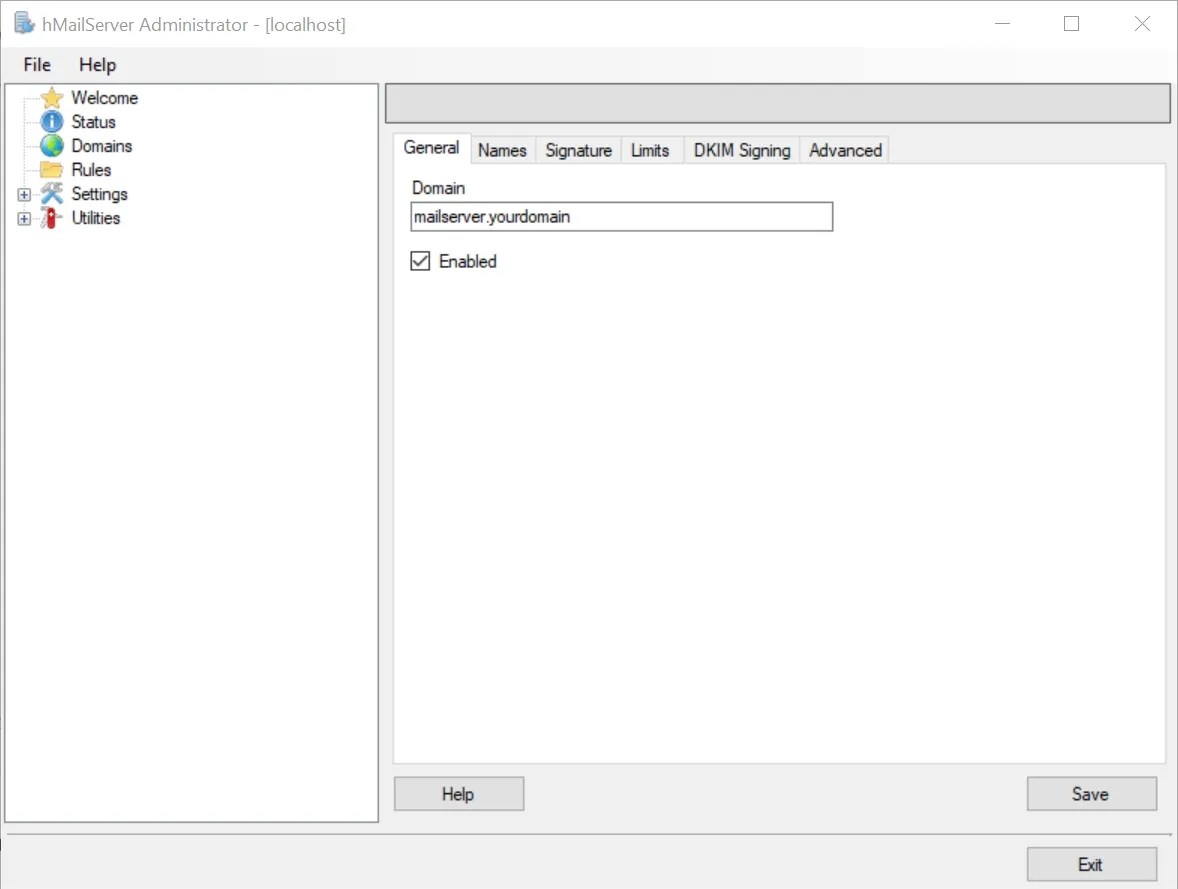Image resolution: width=1178 pixels, height=889 pixels.
Task: Switch to the Signature tab
Action: [x=578, y=150]
